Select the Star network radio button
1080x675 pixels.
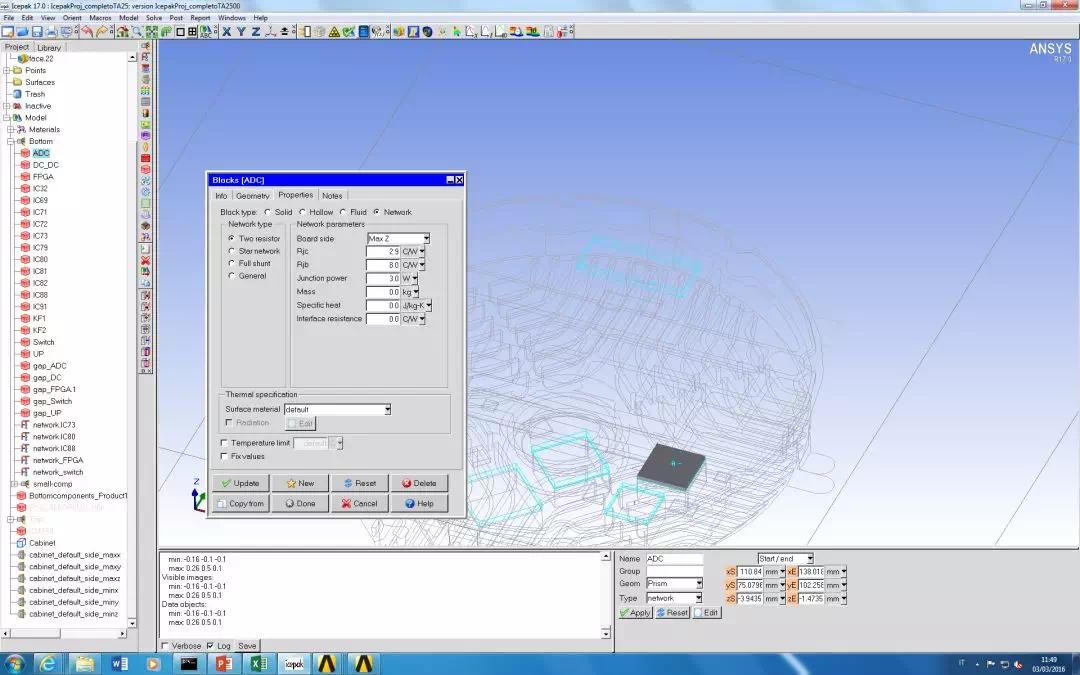click(231, 251)
